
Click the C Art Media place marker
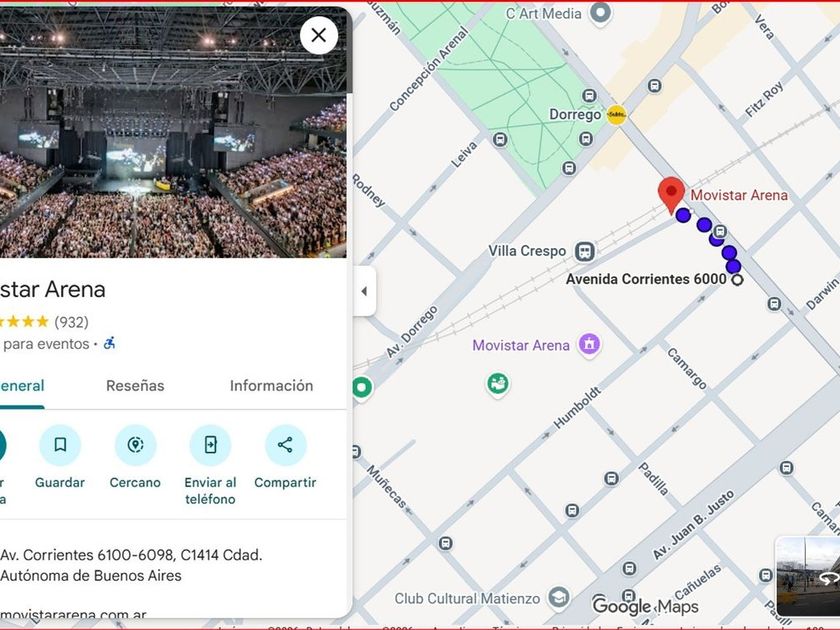(601, 13)
